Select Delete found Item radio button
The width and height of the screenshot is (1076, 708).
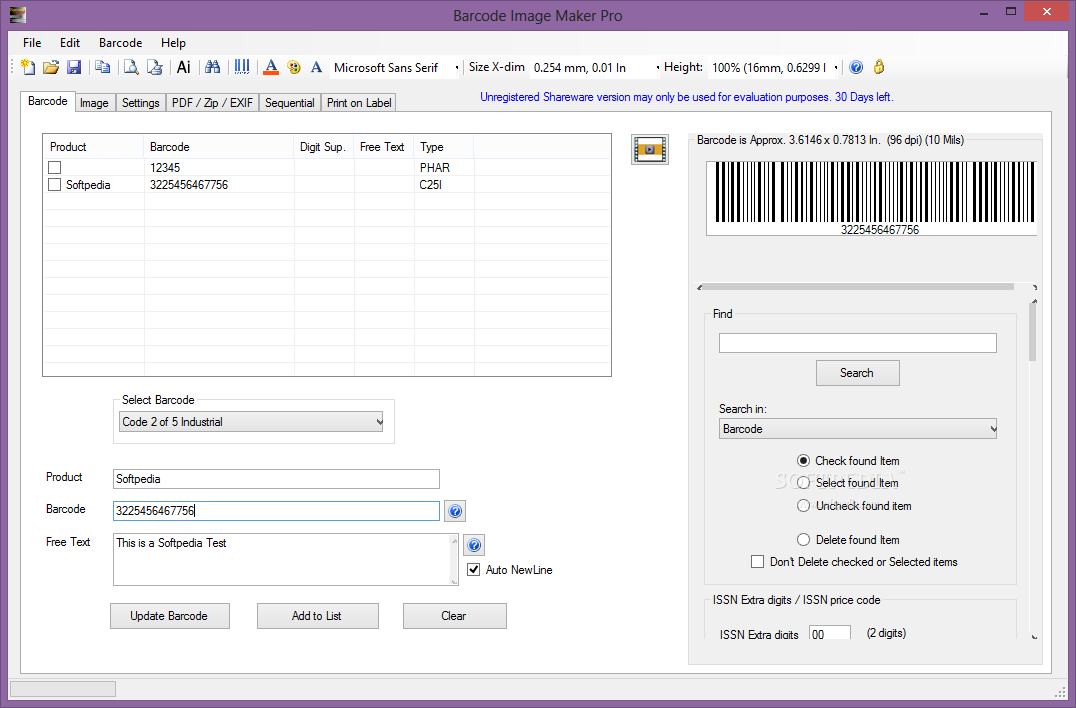[x=804, y=540]
